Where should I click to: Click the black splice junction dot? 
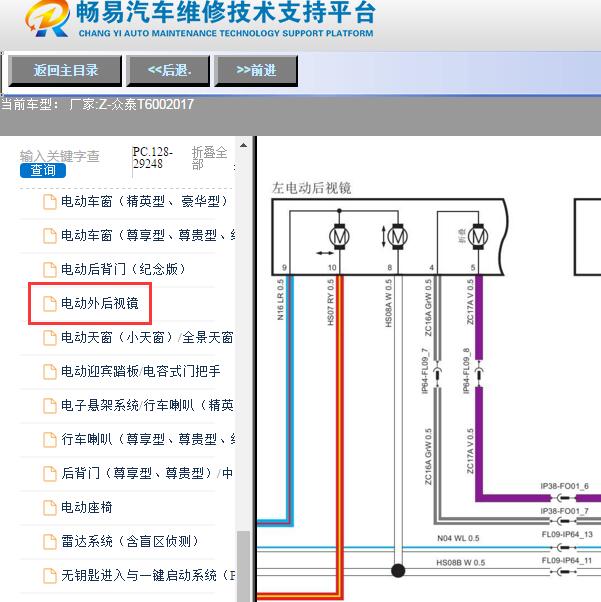(x=398, y=571)
